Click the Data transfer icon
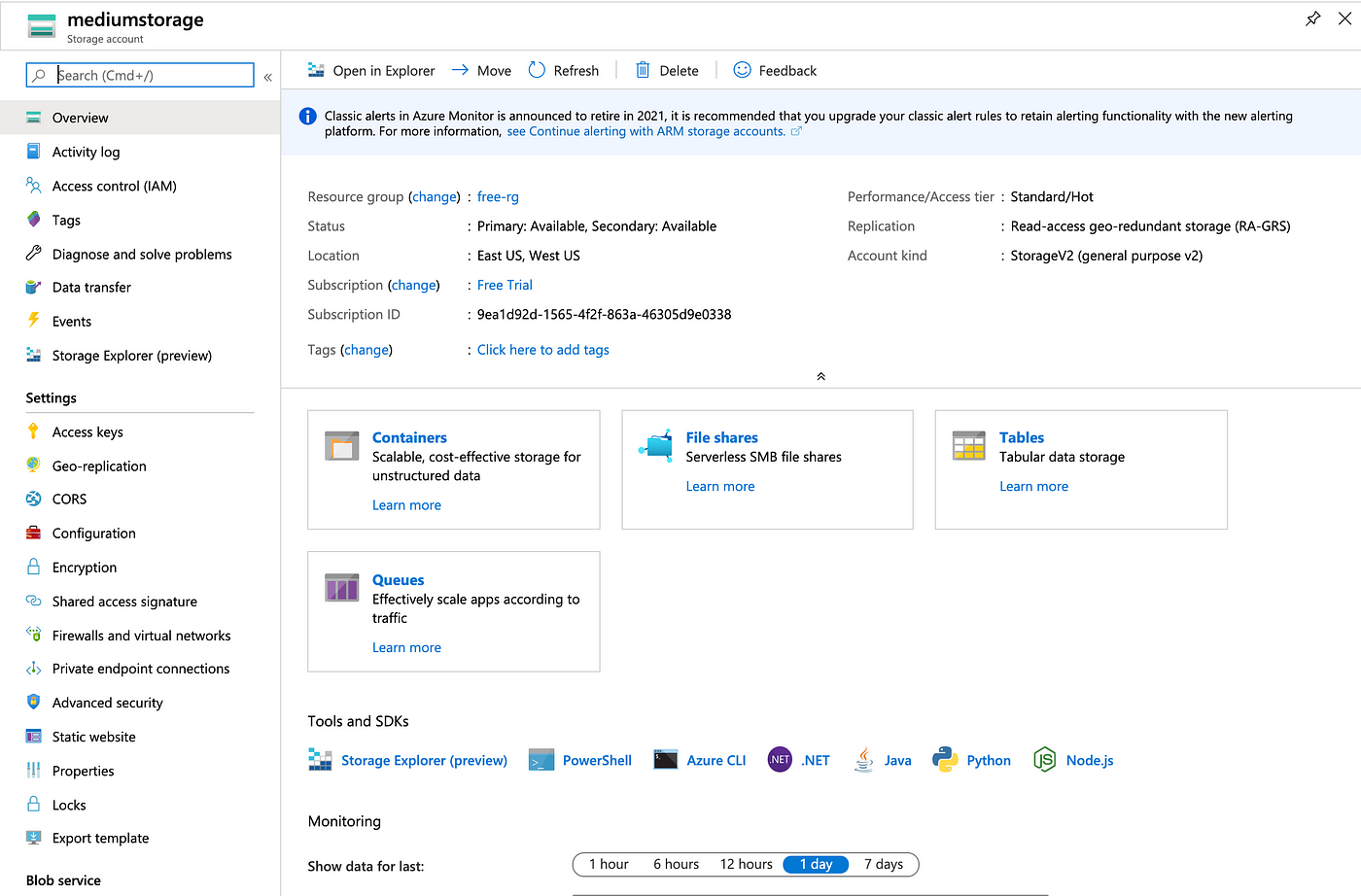Viewport: 1361px width, 896px height. (x=34, y=287)
